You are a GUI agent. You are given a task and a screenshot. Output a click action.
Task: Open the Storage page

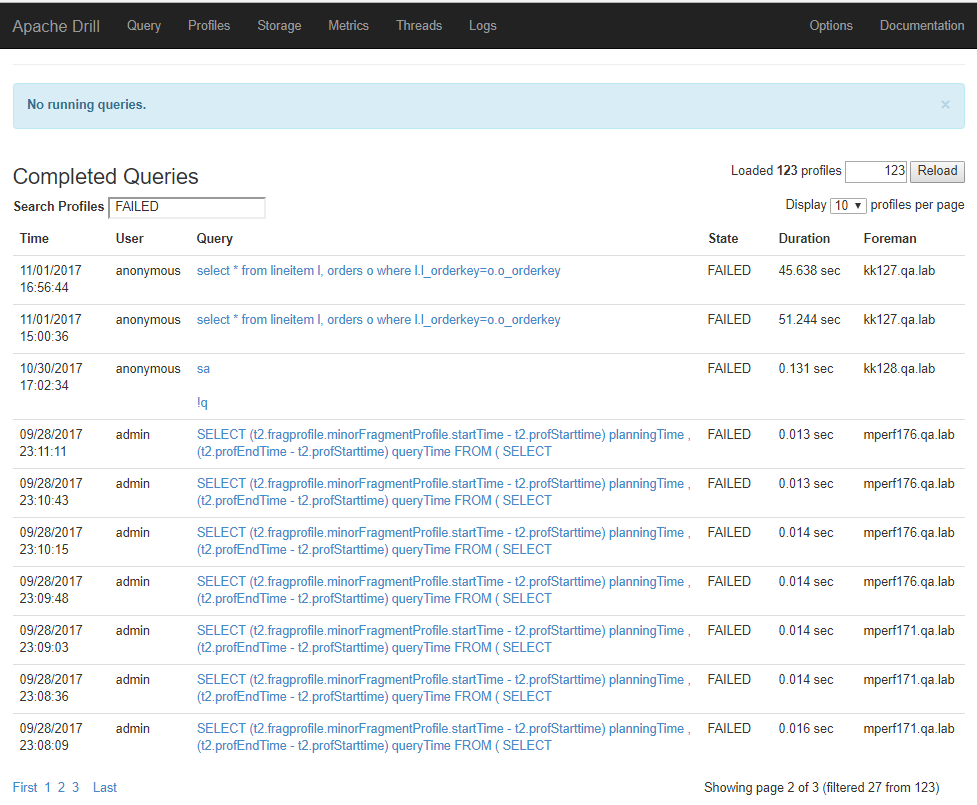pos(279,26)
